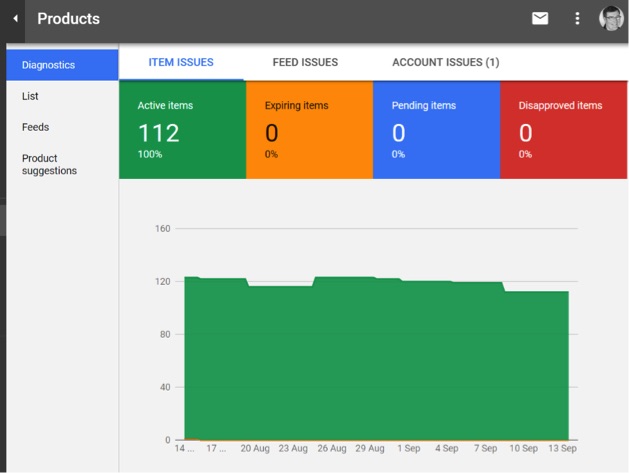Open the mail notifications icon

(540, 18)
